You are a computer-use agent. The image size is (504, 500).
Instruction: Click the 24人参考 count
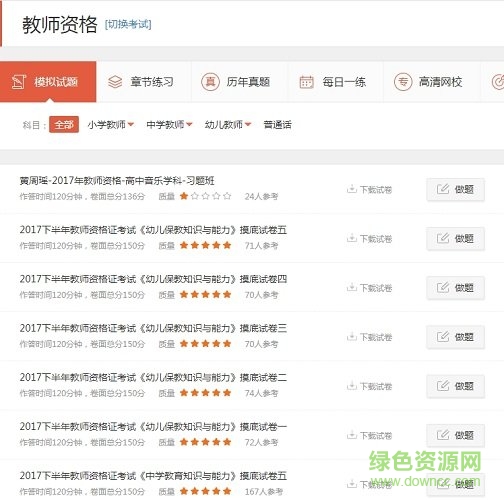[x=261, y=196]
